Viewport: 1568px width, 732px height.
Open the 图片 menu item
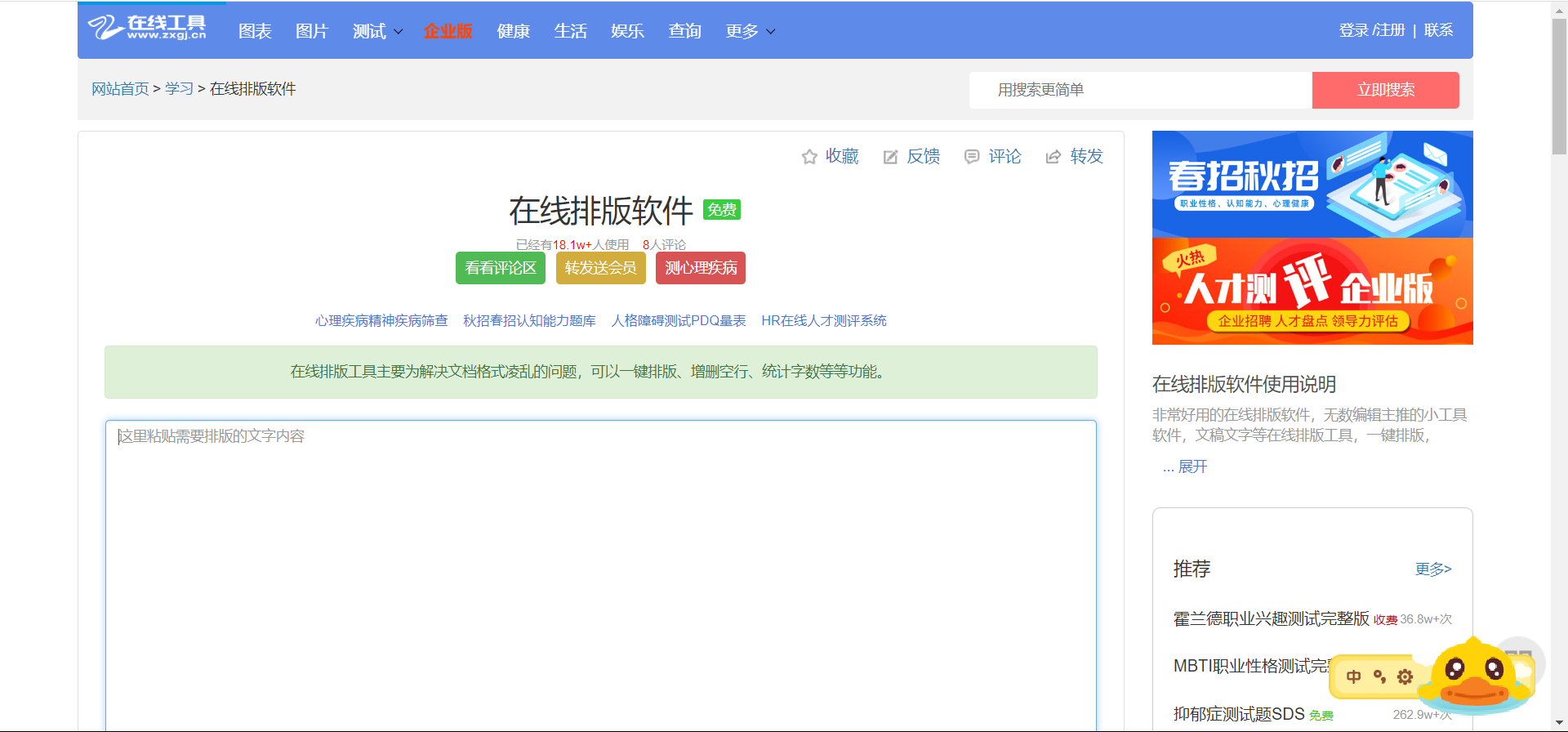click(312, 31)
